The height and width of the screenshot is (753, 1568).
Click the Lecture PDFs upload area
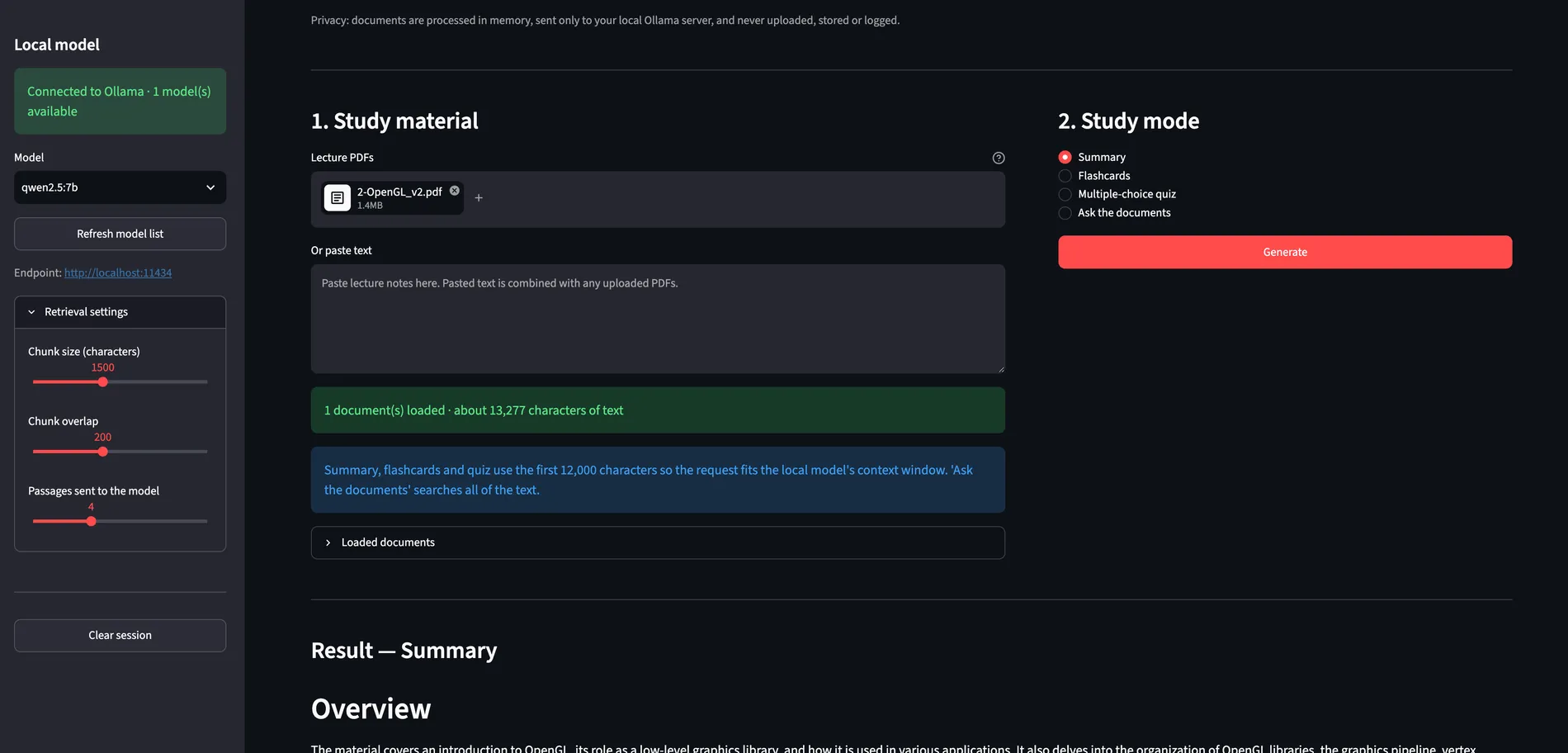(658, 200)
